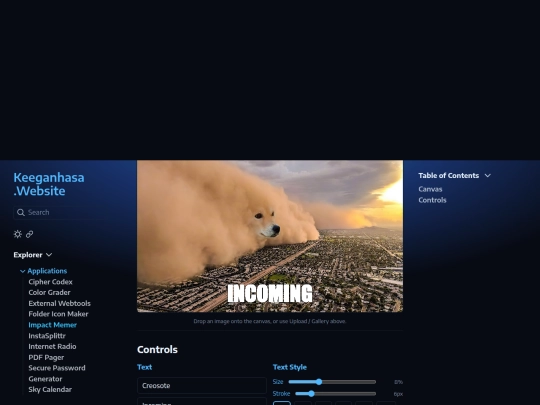Open the Applications folder link
The width and height of the screenshot is (540, 405).
point(47,271)
